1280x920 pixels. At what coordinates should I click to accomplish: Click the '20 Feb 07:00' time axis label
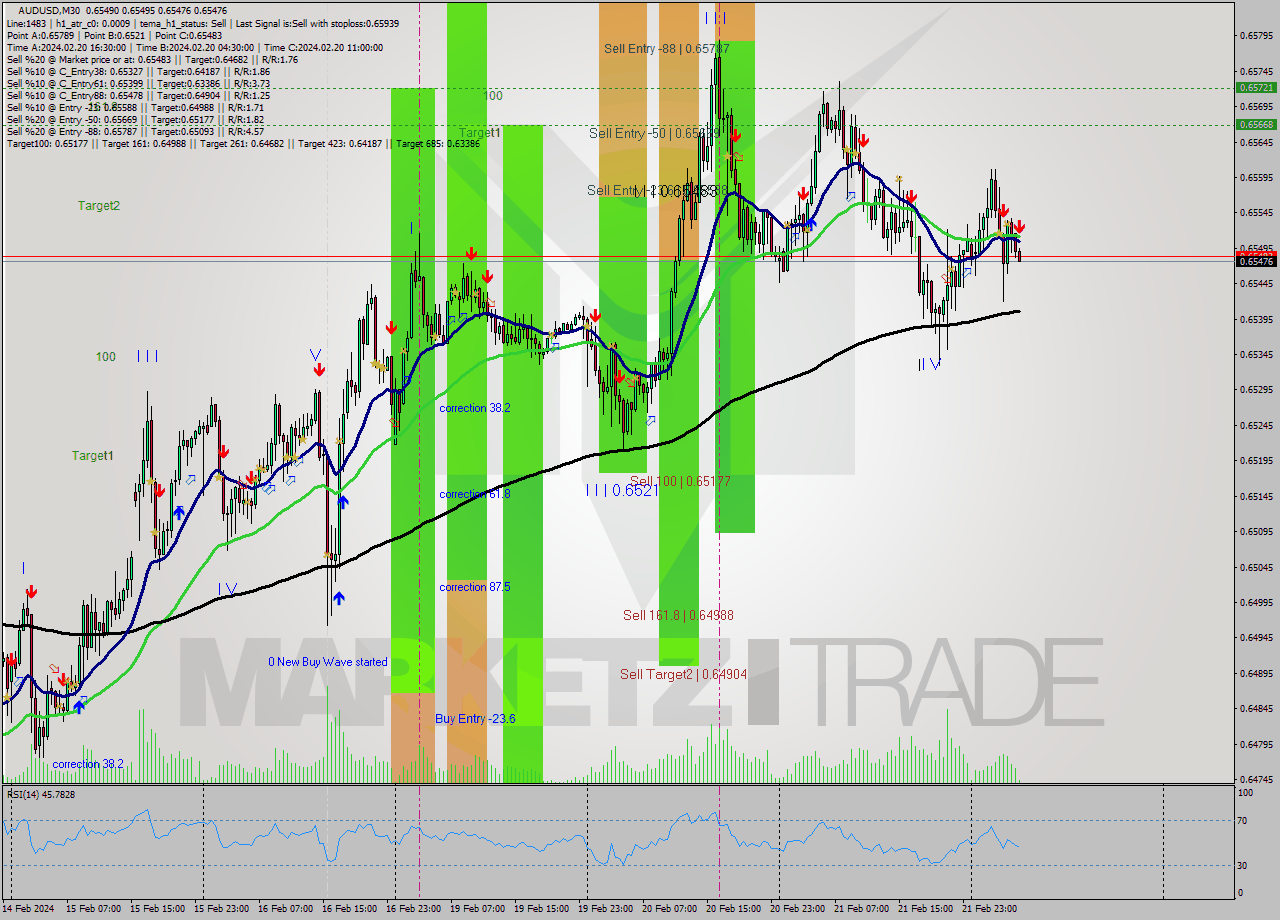point(668,909)
